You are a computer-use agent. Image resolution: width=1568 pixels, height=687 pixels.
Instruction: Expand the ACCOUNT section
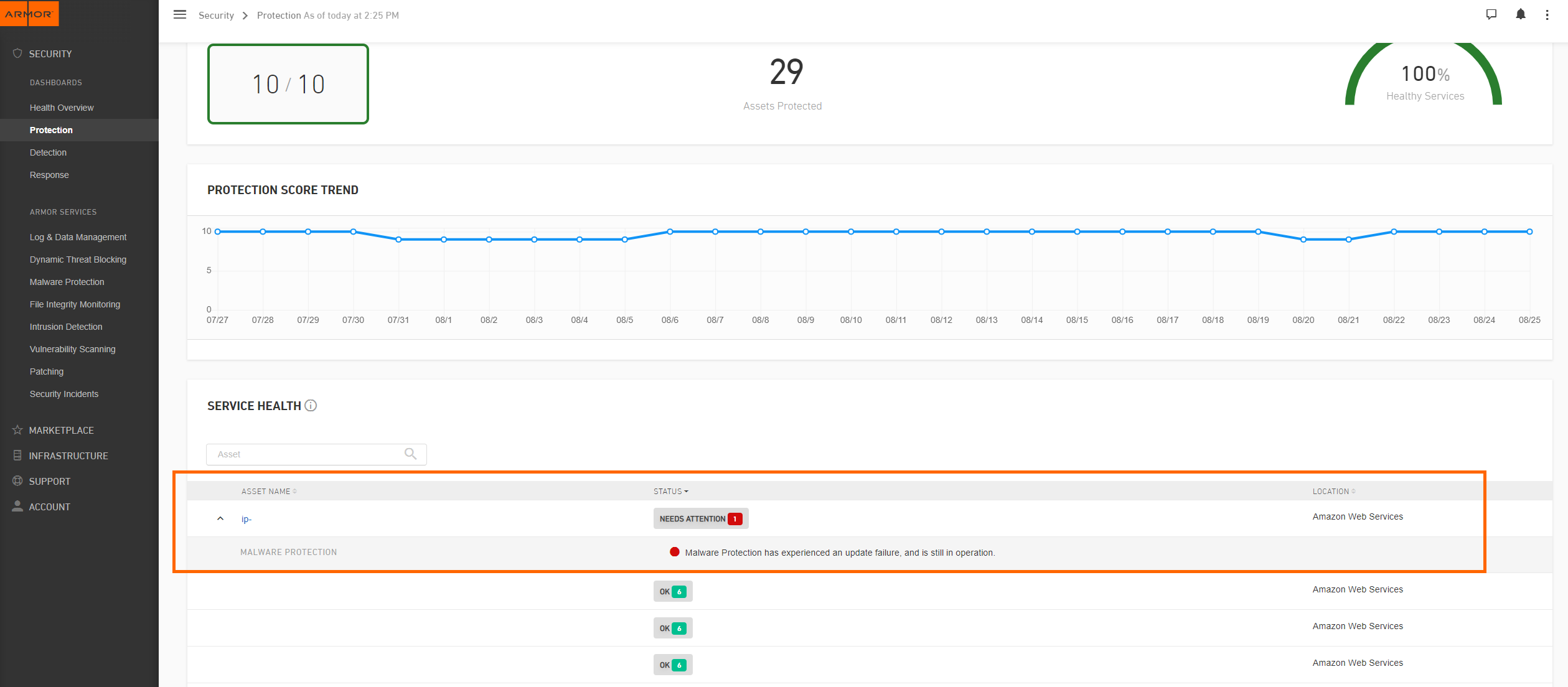pyautogui.click(x=50, y=507)
